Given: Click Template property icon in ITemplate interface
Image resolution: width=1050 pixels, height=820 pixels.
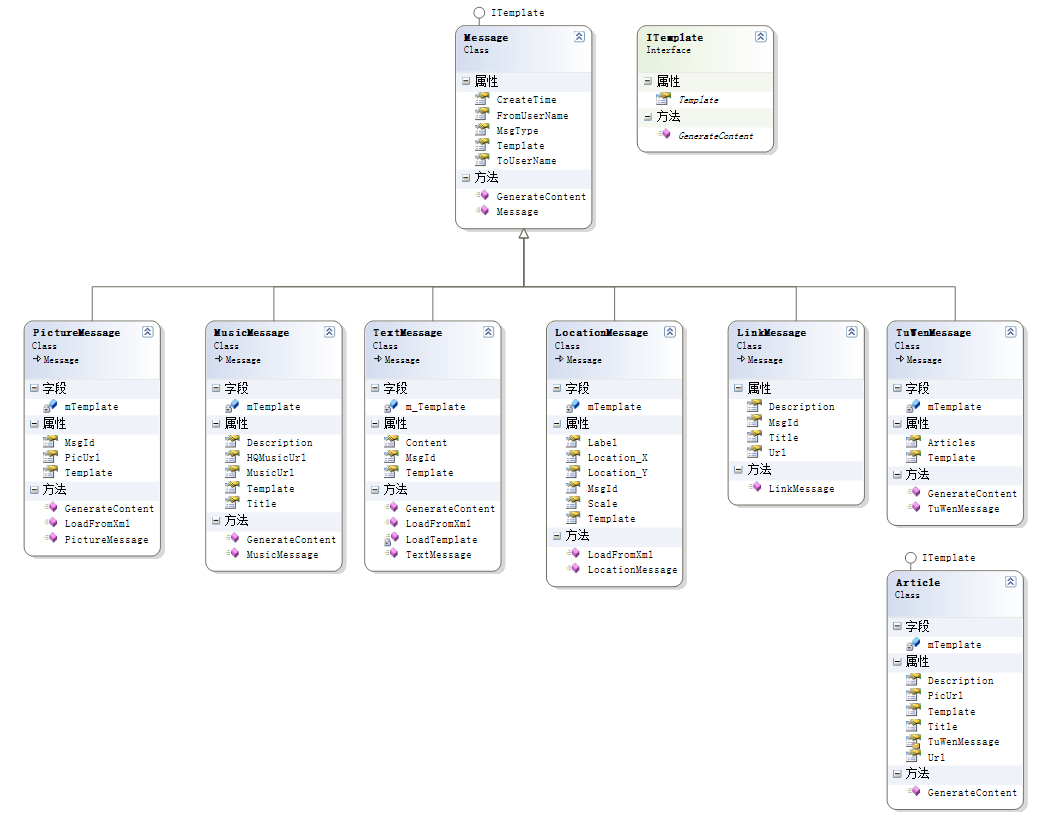Looking at the screenshot, I should (x=664, y=99).
